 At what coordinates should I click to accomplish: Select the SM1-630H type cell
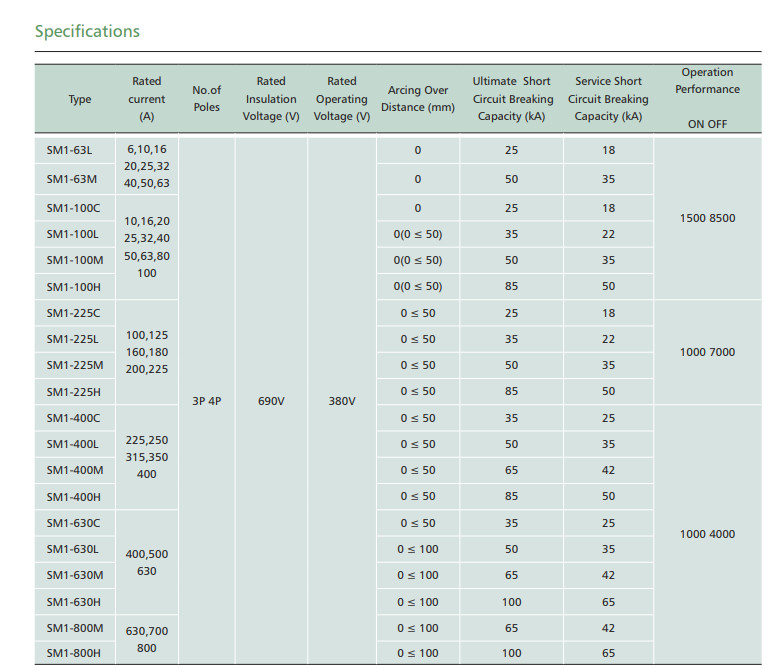(x=74, y=602)
